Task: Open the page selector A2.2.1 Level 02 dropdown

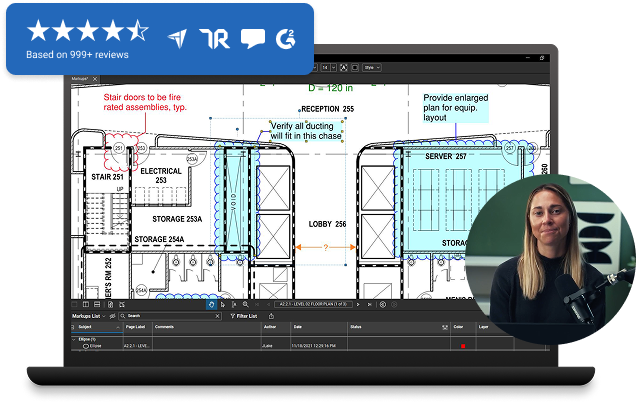Action: [312, 304]
